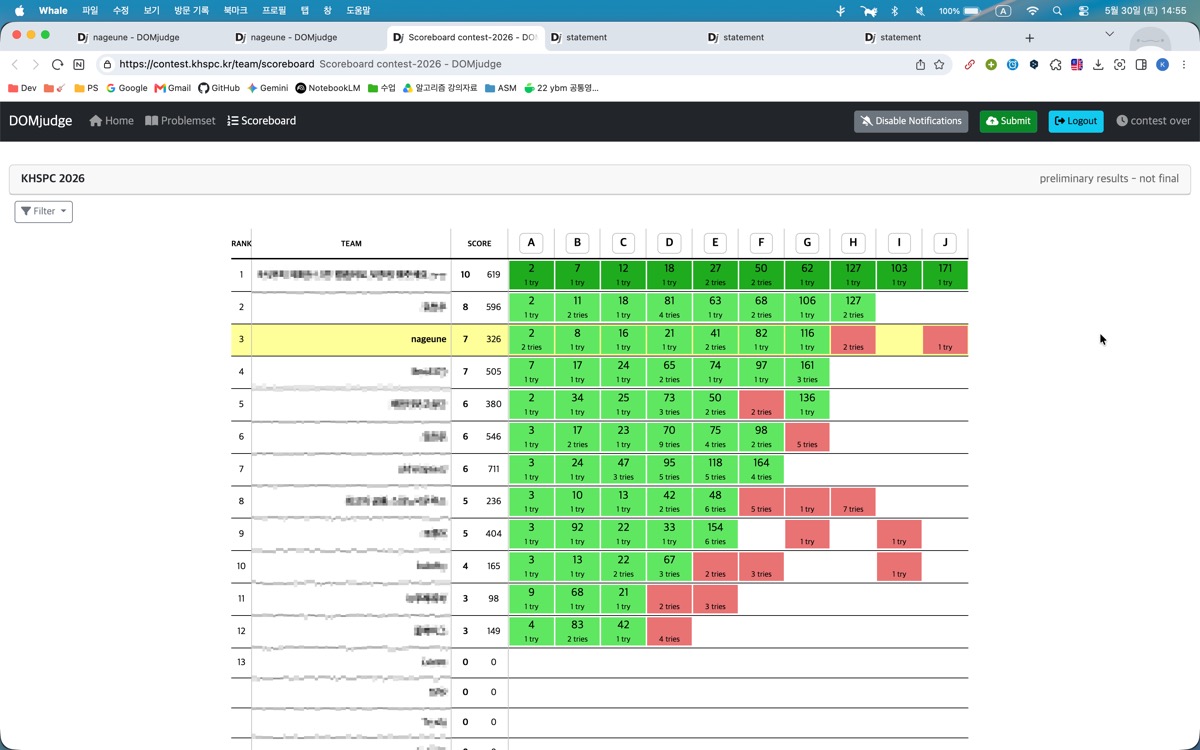Click the screen capture icon in toolbar
Viewport: 1200px width, 750px height.
1120,64
